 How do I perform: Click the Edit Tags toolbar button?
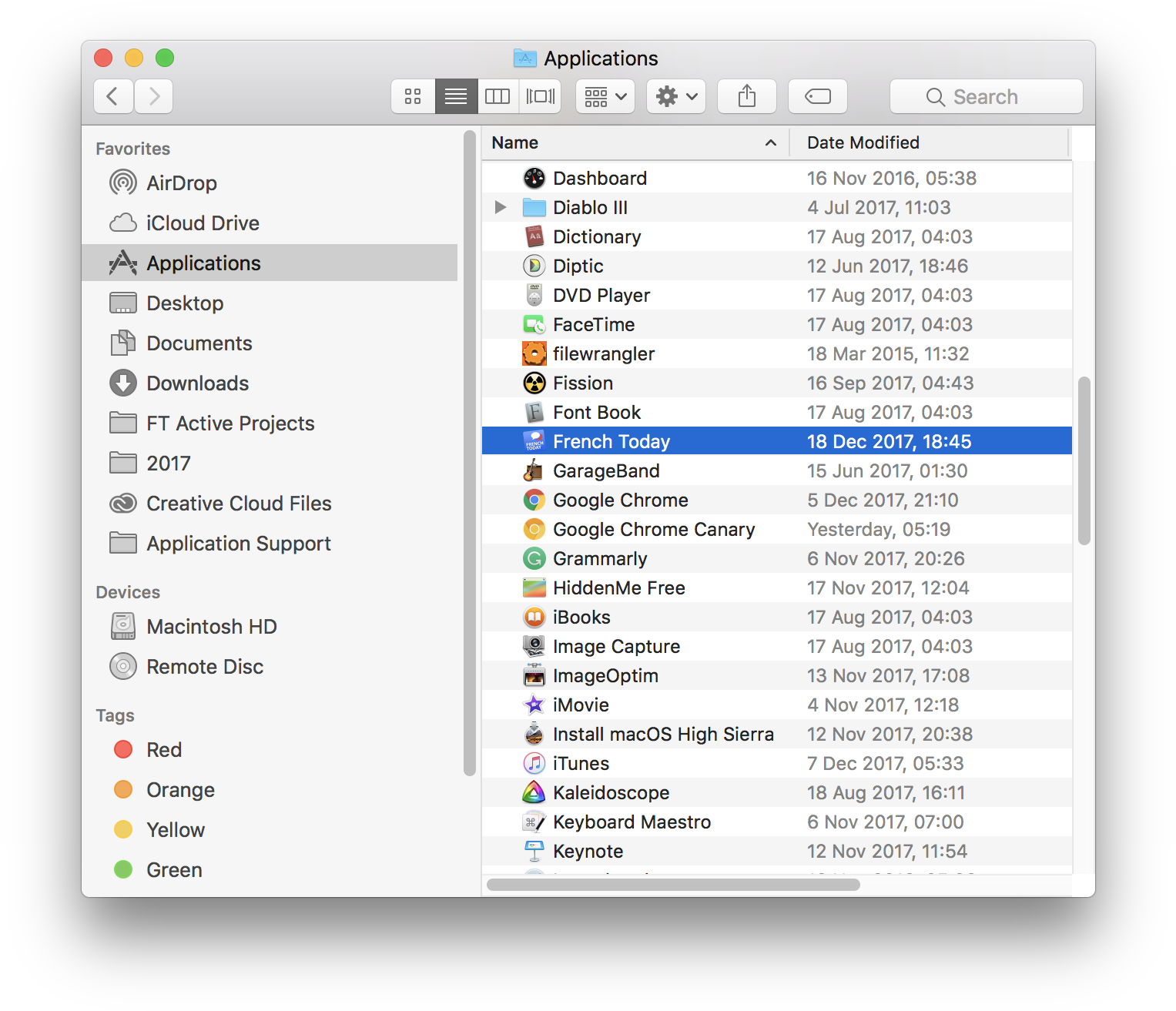[x=818, y=96]
